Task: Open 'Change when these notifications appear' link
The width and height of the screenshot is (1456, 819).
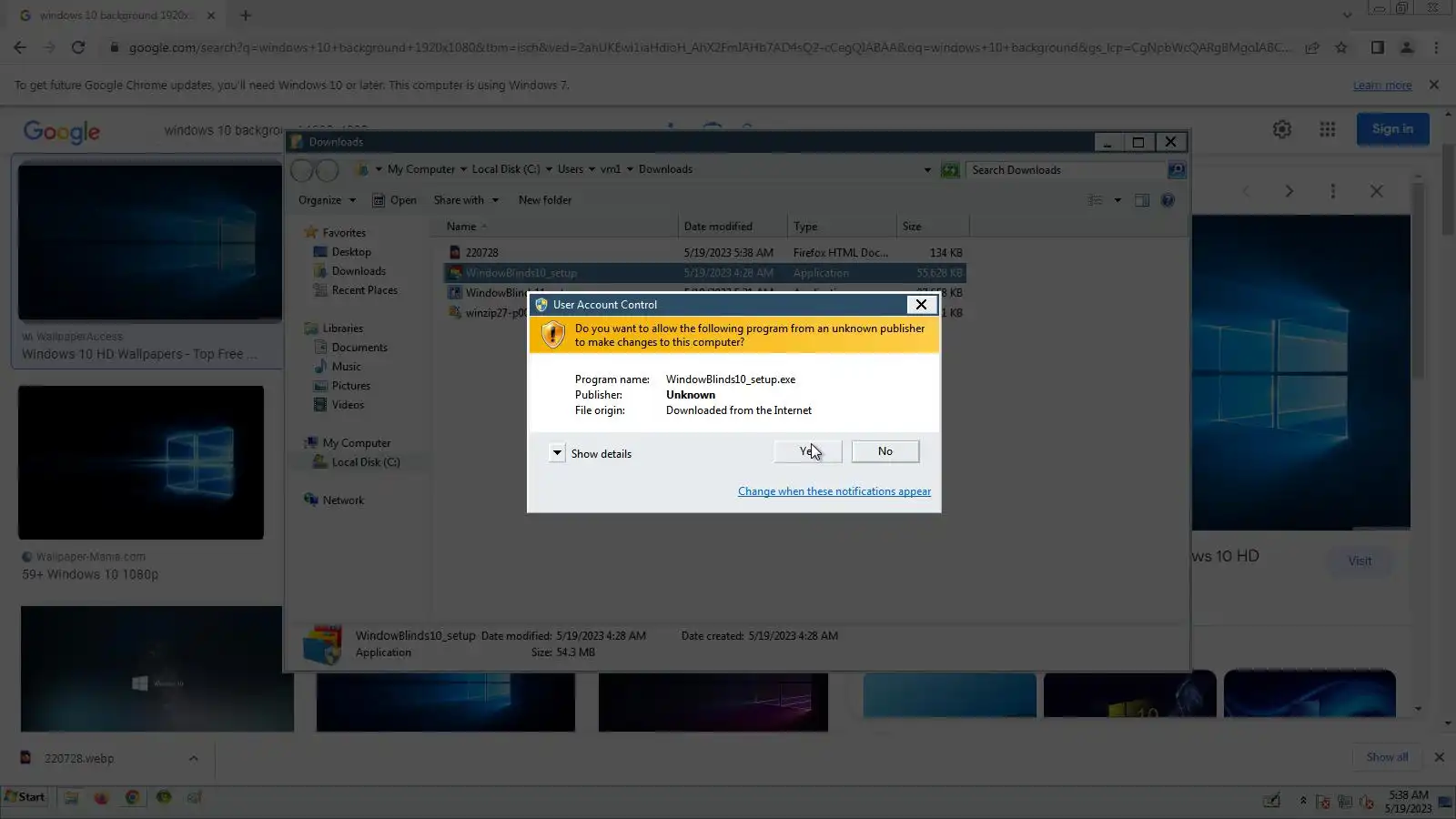Action: coord(834,491)
